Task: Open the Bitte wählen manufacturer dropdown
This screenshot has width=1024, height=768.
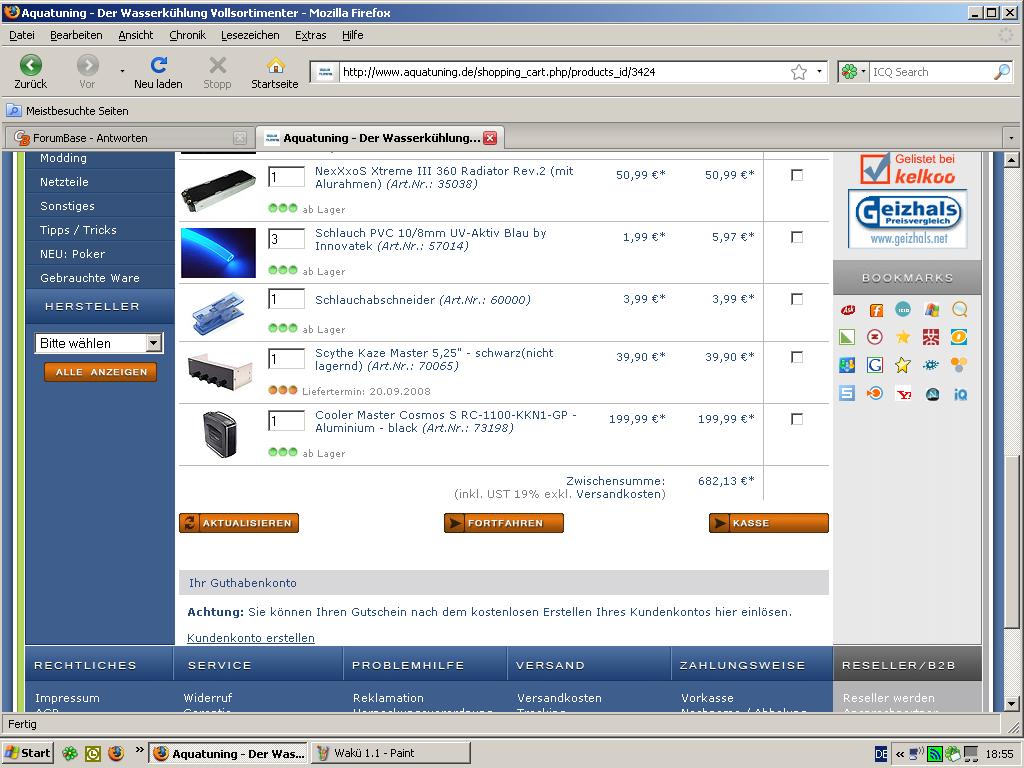Action: click(x=99, y=344)
